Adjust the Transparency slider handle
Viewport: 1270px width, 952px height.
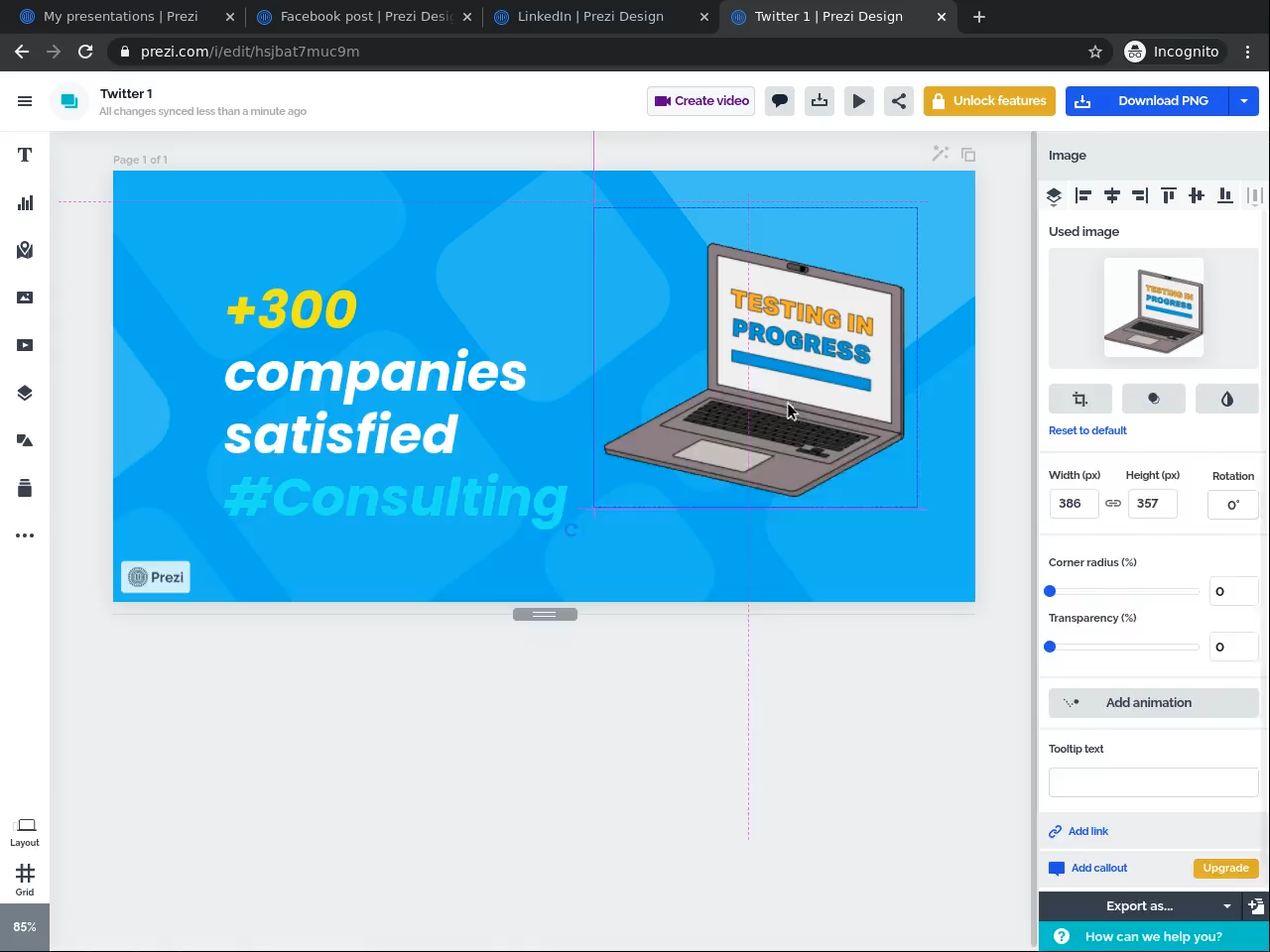(1050, 647)
